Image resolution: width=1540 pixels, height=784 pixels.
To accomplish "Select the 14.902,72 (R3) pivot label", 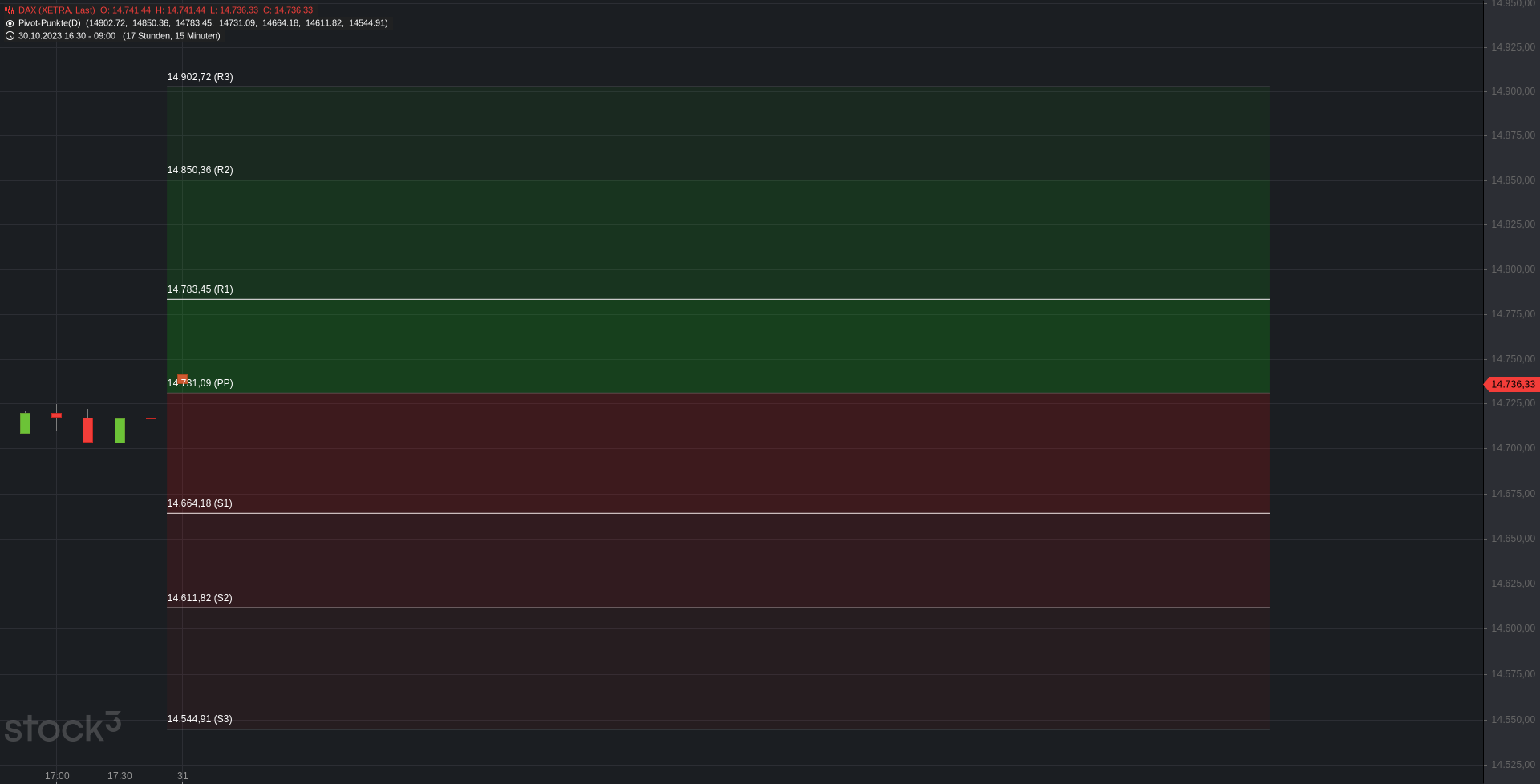I will (x=200, y=77).
